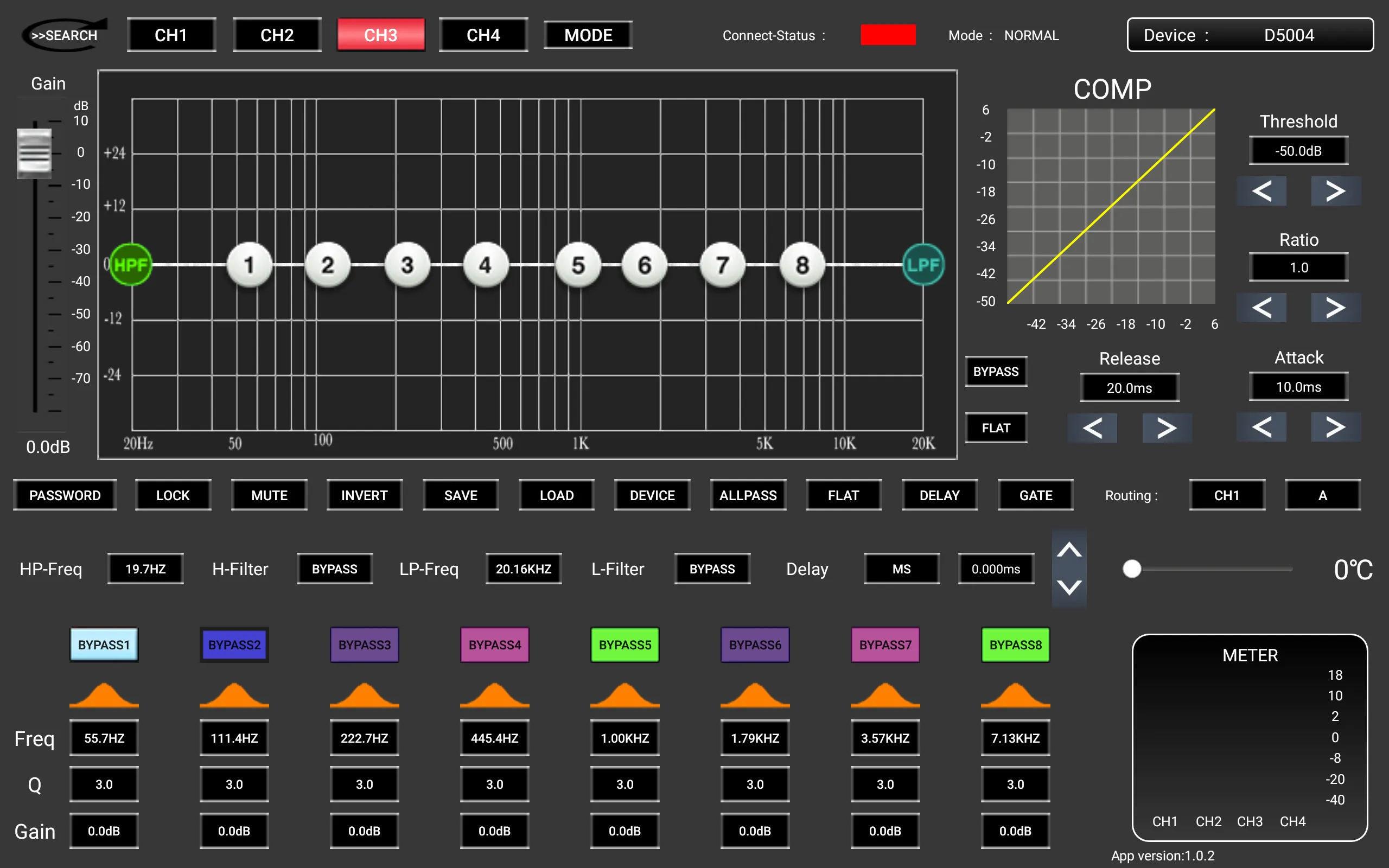1389x868 pixels.
Task: Invert the channel phase with INVERT
Action: tap(365, 495)
